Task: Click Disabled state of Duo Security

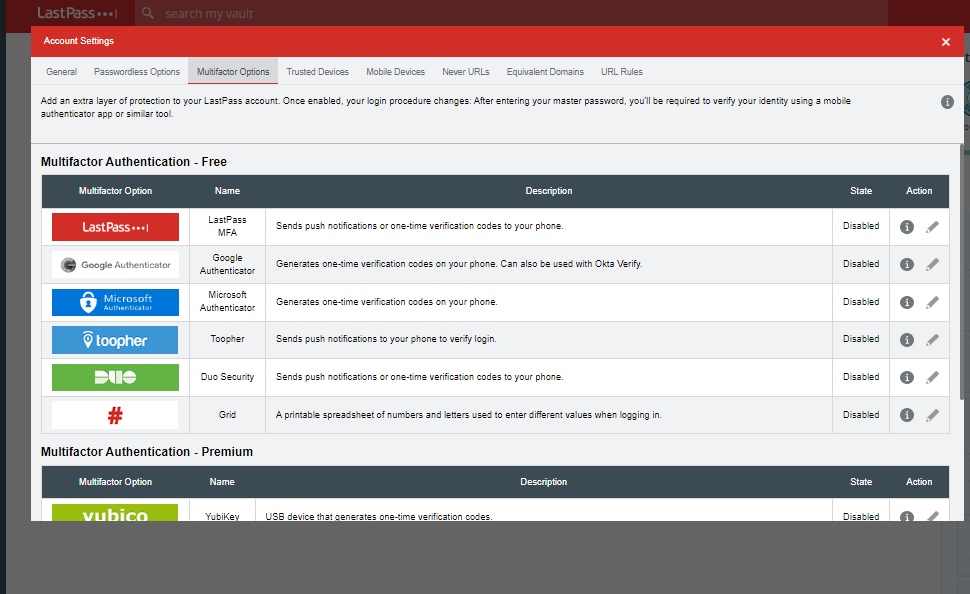Action: click(x=861, y=377)
